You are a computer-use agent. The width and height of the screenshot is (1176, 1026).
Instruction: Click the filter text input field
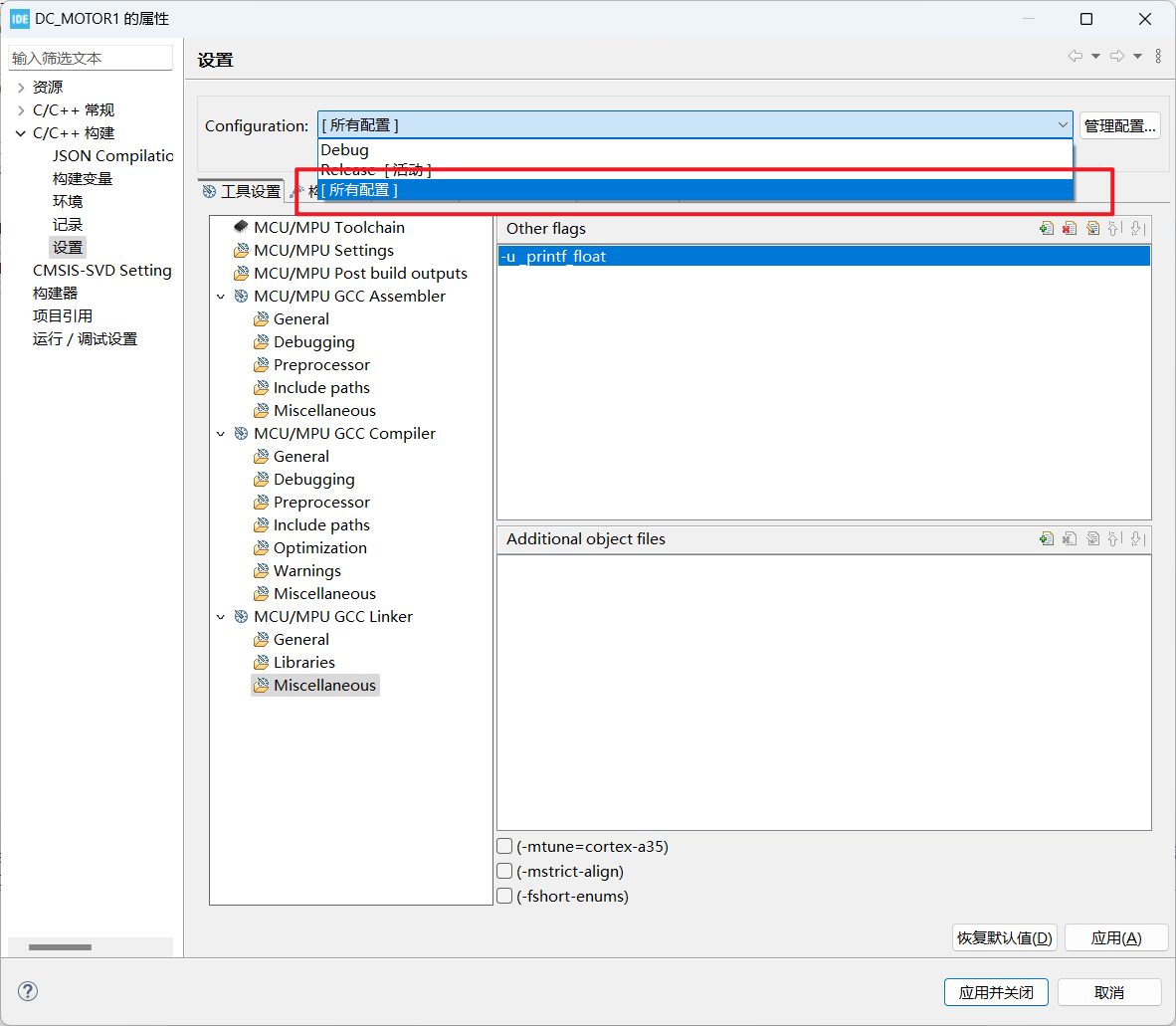91,57
